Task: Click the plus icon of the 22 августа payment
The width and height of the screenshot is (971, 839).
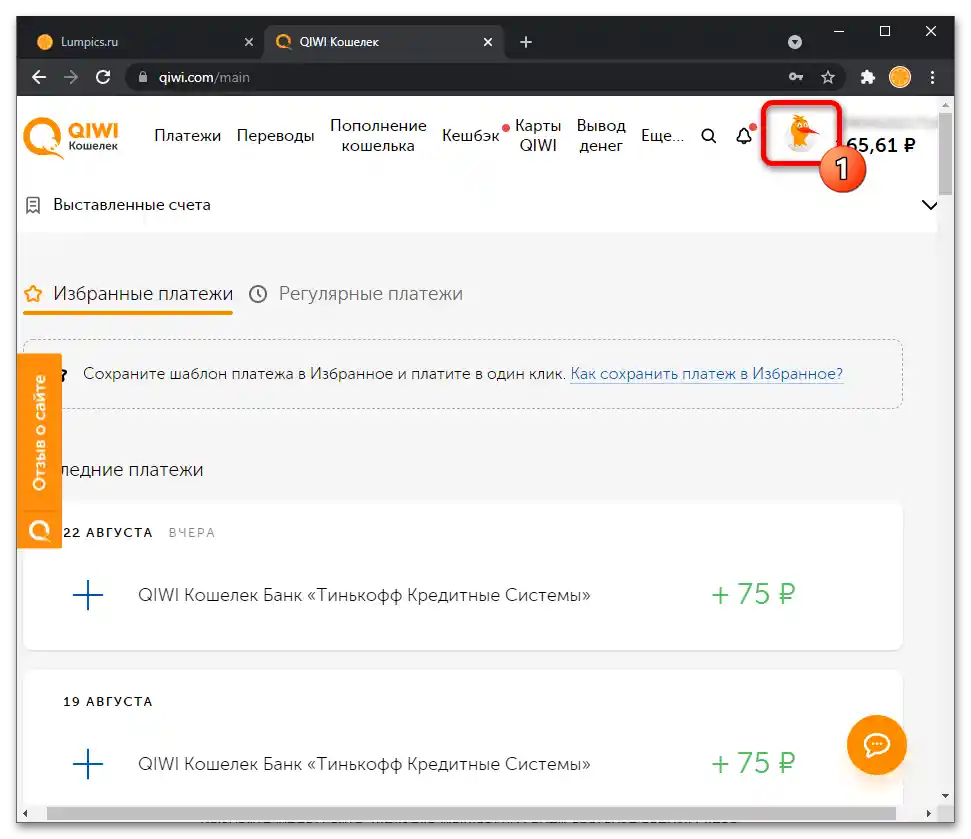Action: click(88, 594)
